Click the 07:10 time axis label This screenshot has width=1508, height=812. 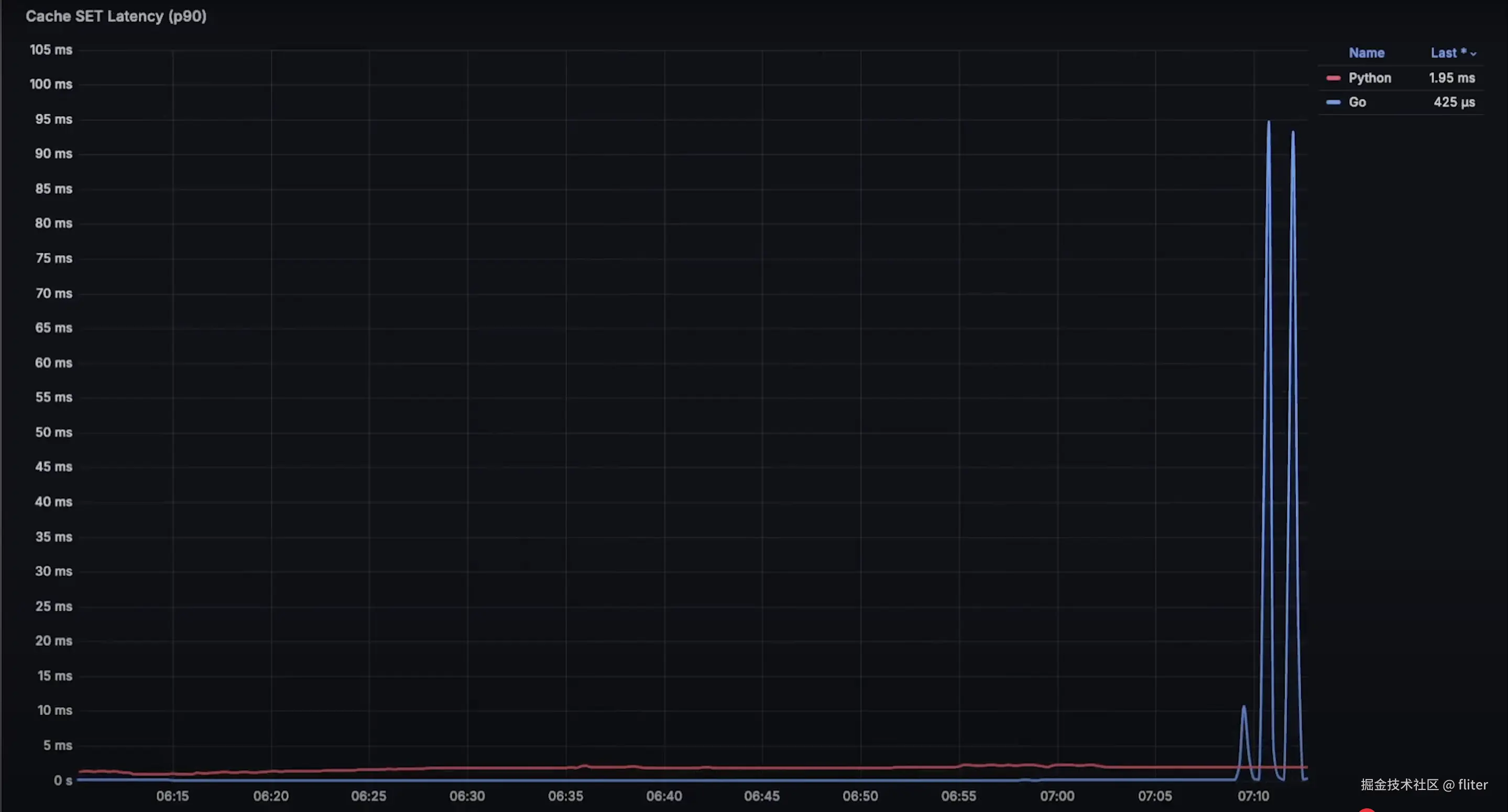pos(1253,796)
